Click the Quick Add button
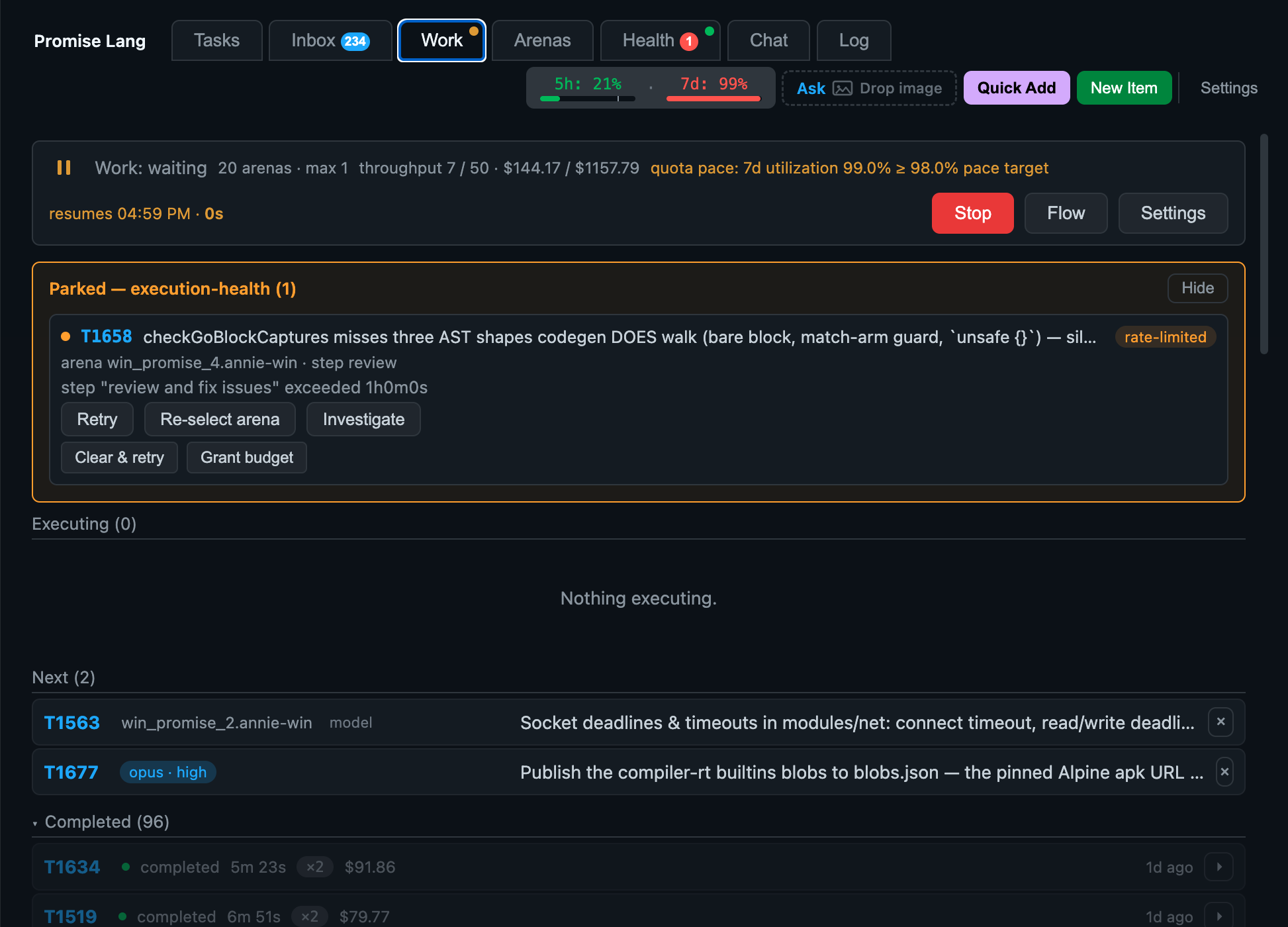This screenshot has height=927, width=1288. coord(1016,88)
